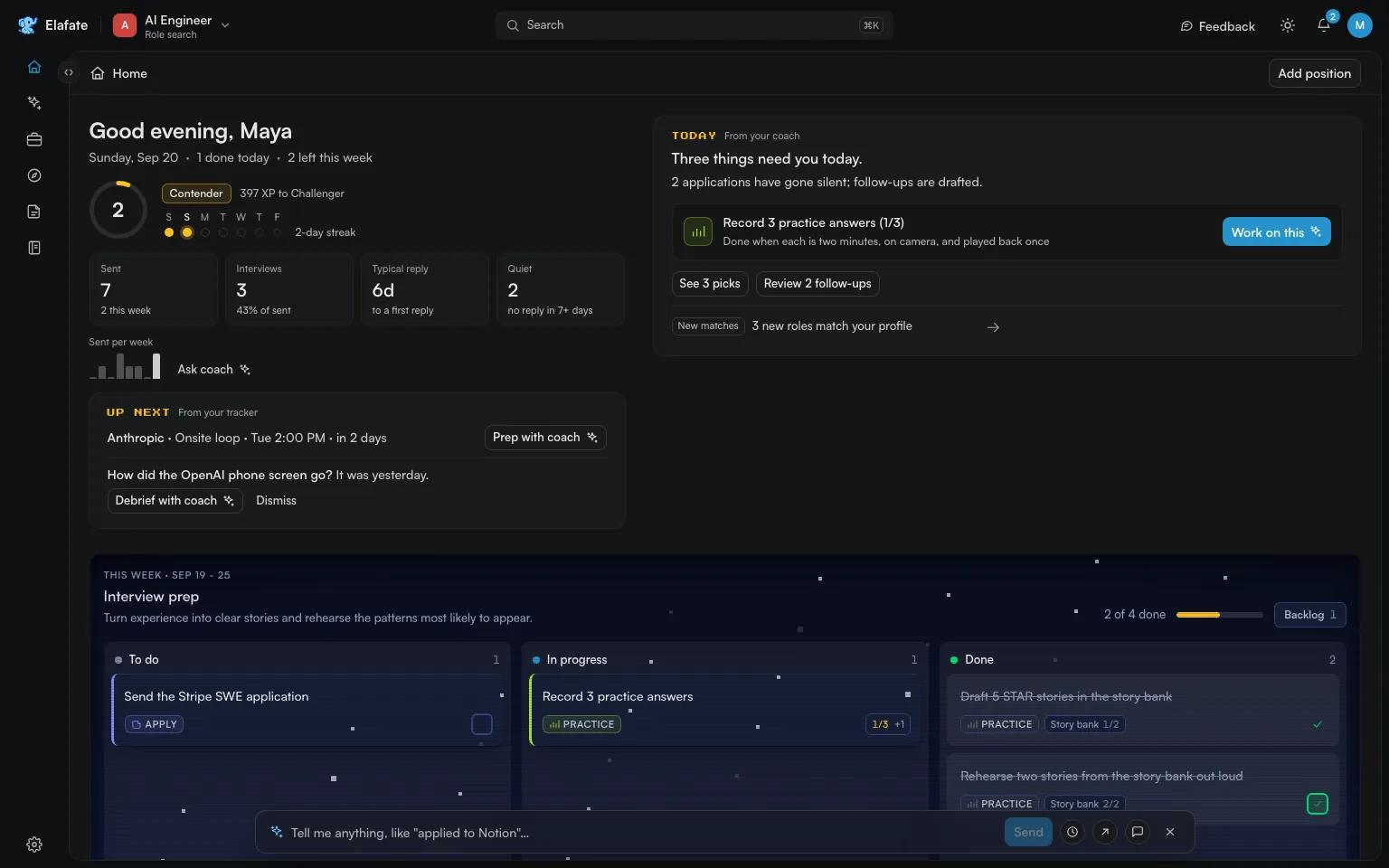Click Ask coach beside the weekly chart
The width and height of the screenshot is (1389, 868).
coord(214,370)
